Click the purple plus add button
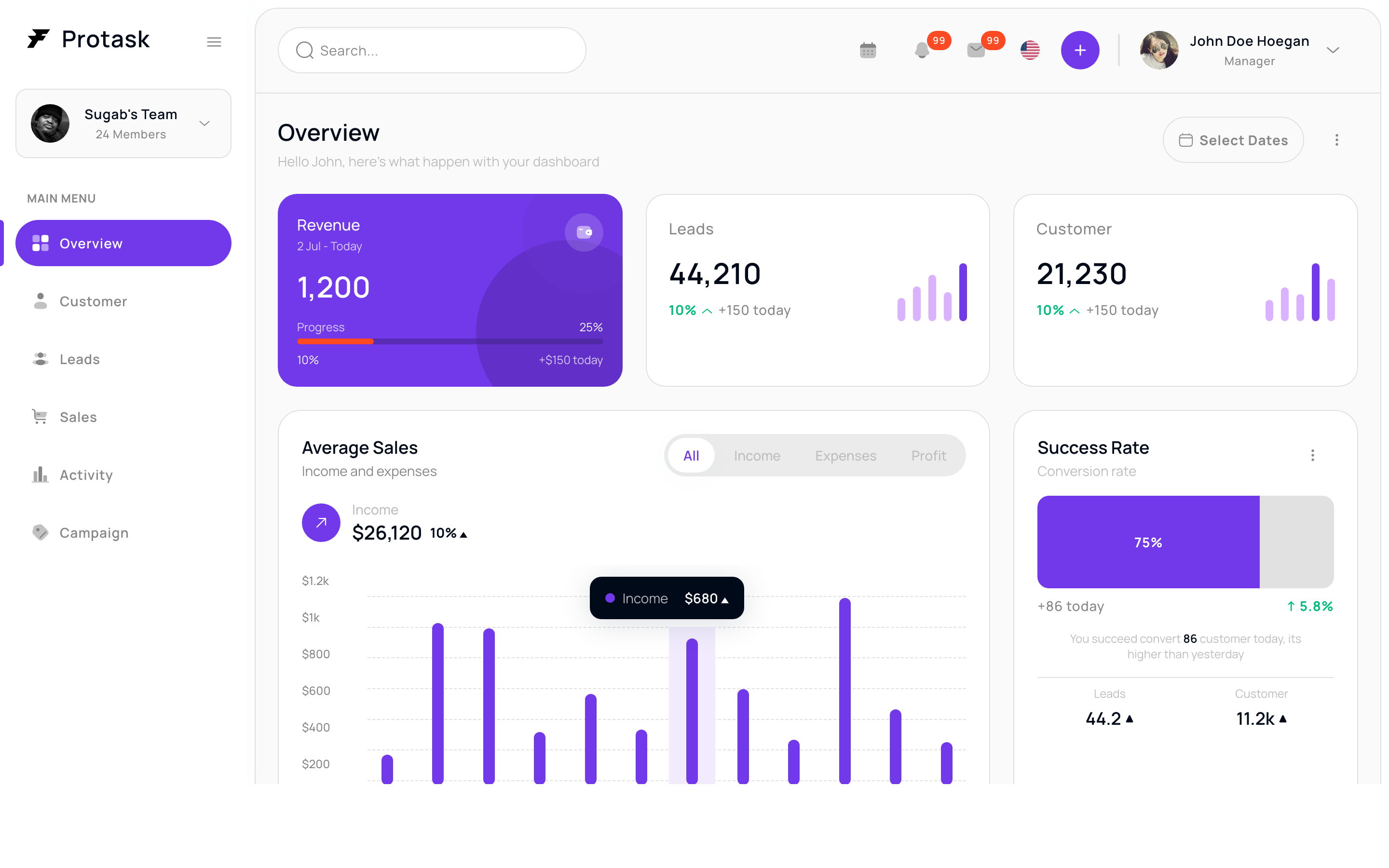 click(x=1080, y=51)
